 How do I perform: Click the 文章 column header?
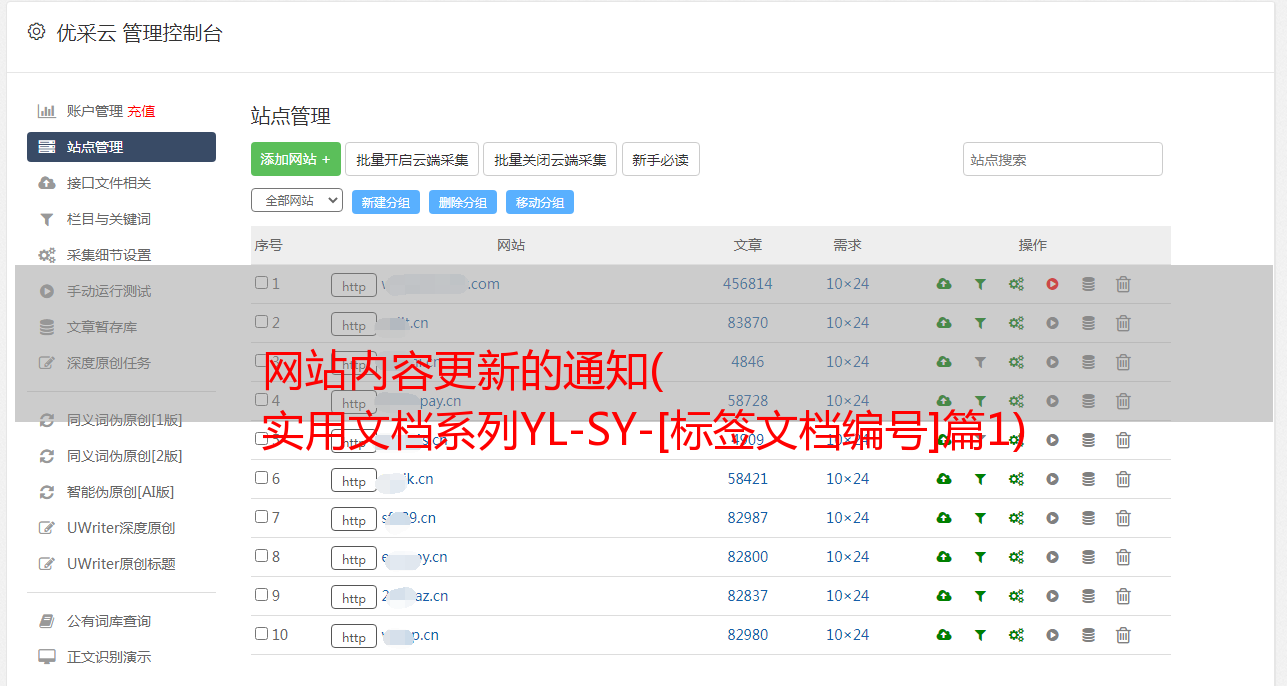pos(748,245)
